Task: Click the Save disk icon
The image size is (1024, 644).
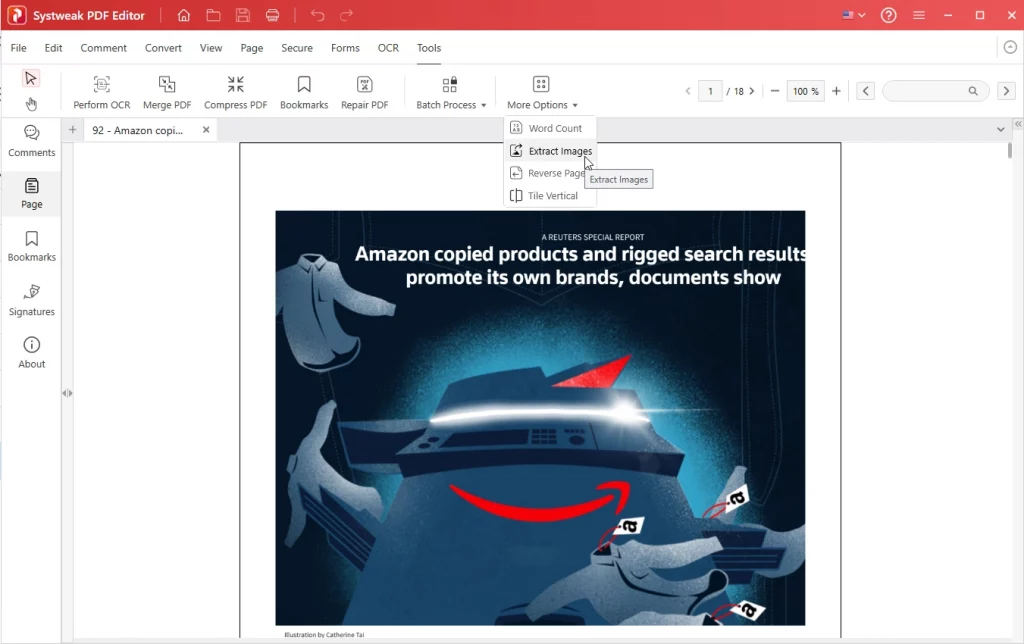Action: [243, 15]
